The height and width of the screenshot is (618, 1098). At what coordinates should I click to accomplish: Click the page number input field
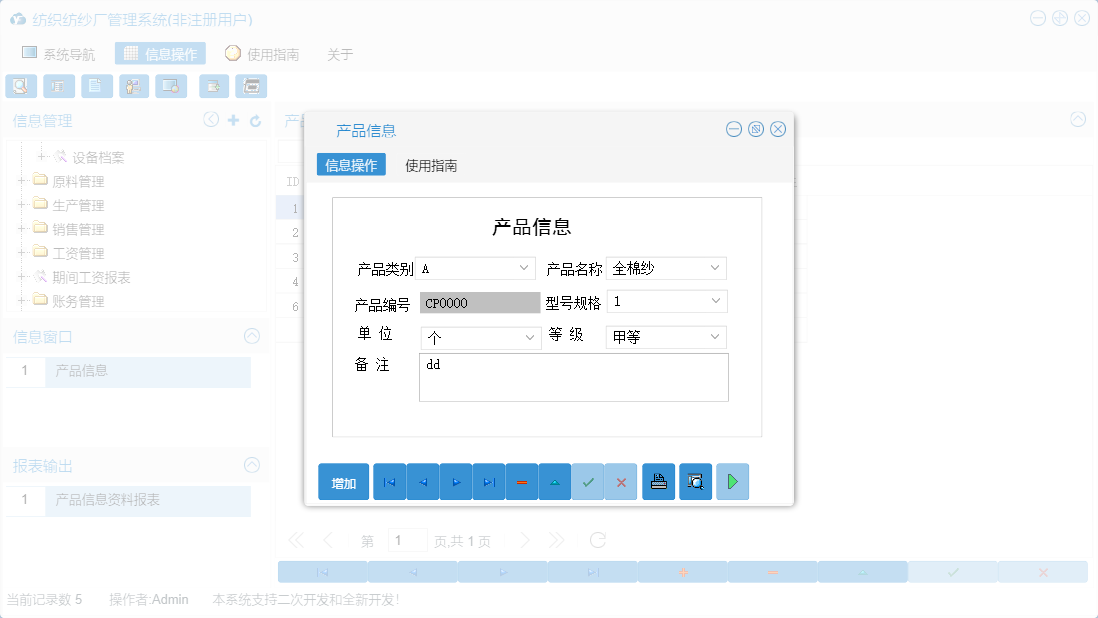408,539
